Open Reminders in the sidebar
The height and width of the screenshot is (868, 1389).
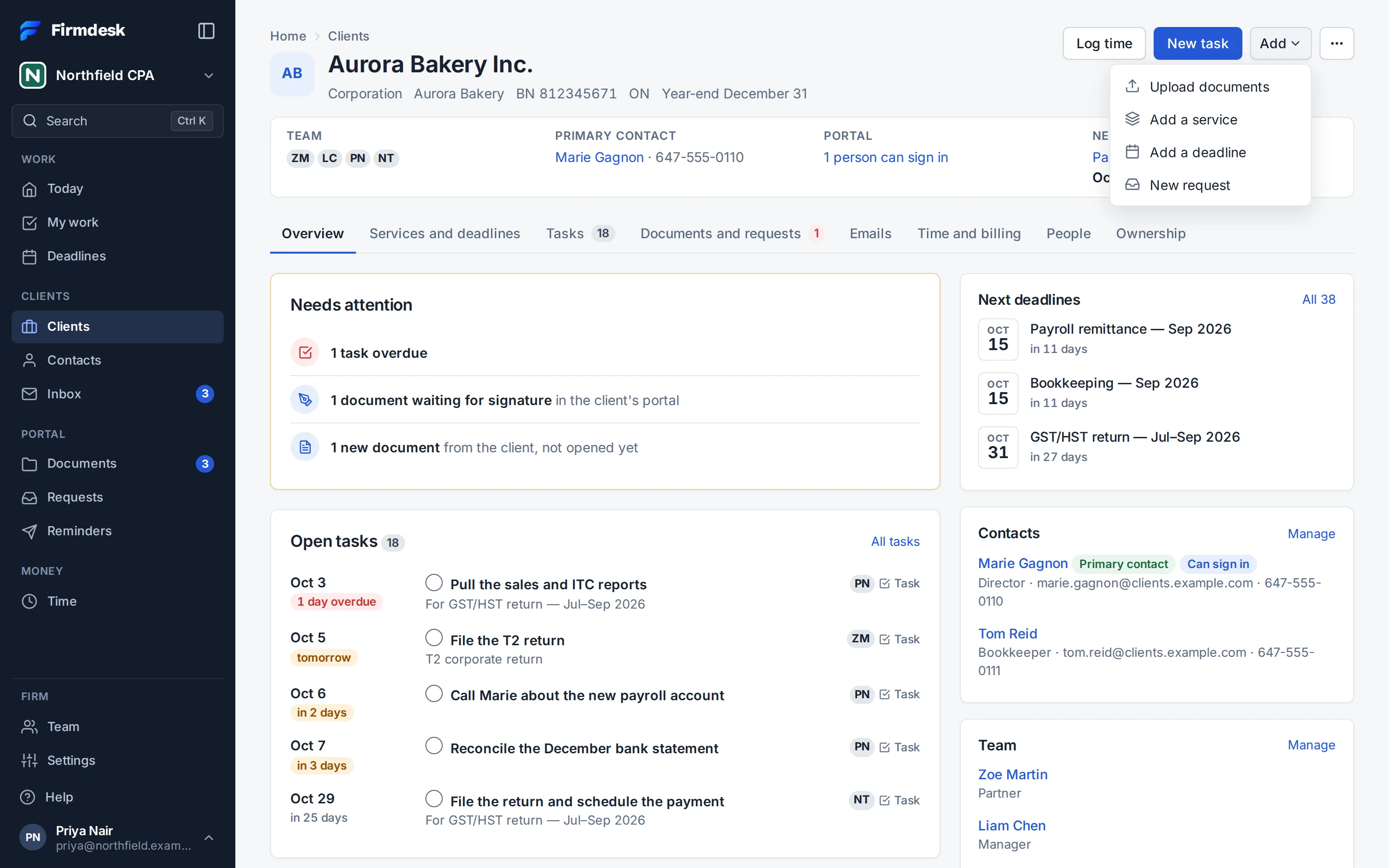pyautogui.click(x=117, y=531)
